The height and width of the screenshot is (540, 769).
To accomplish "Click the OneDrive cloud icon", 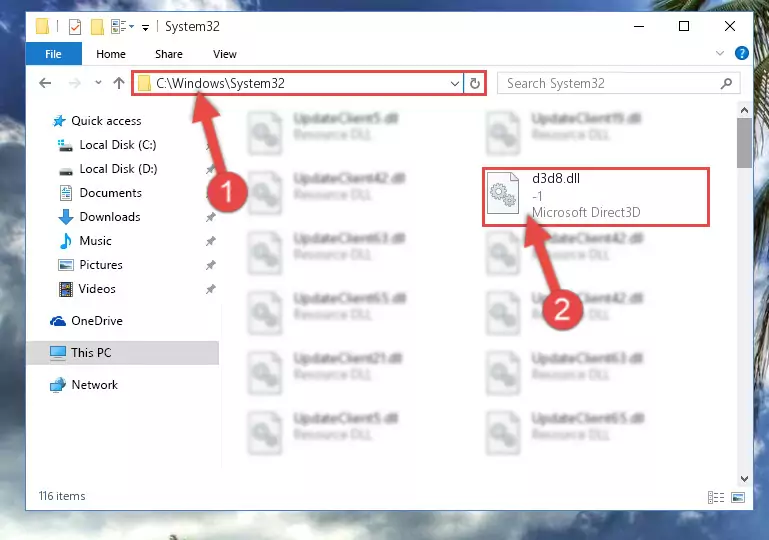I will [x=58, y=321].
